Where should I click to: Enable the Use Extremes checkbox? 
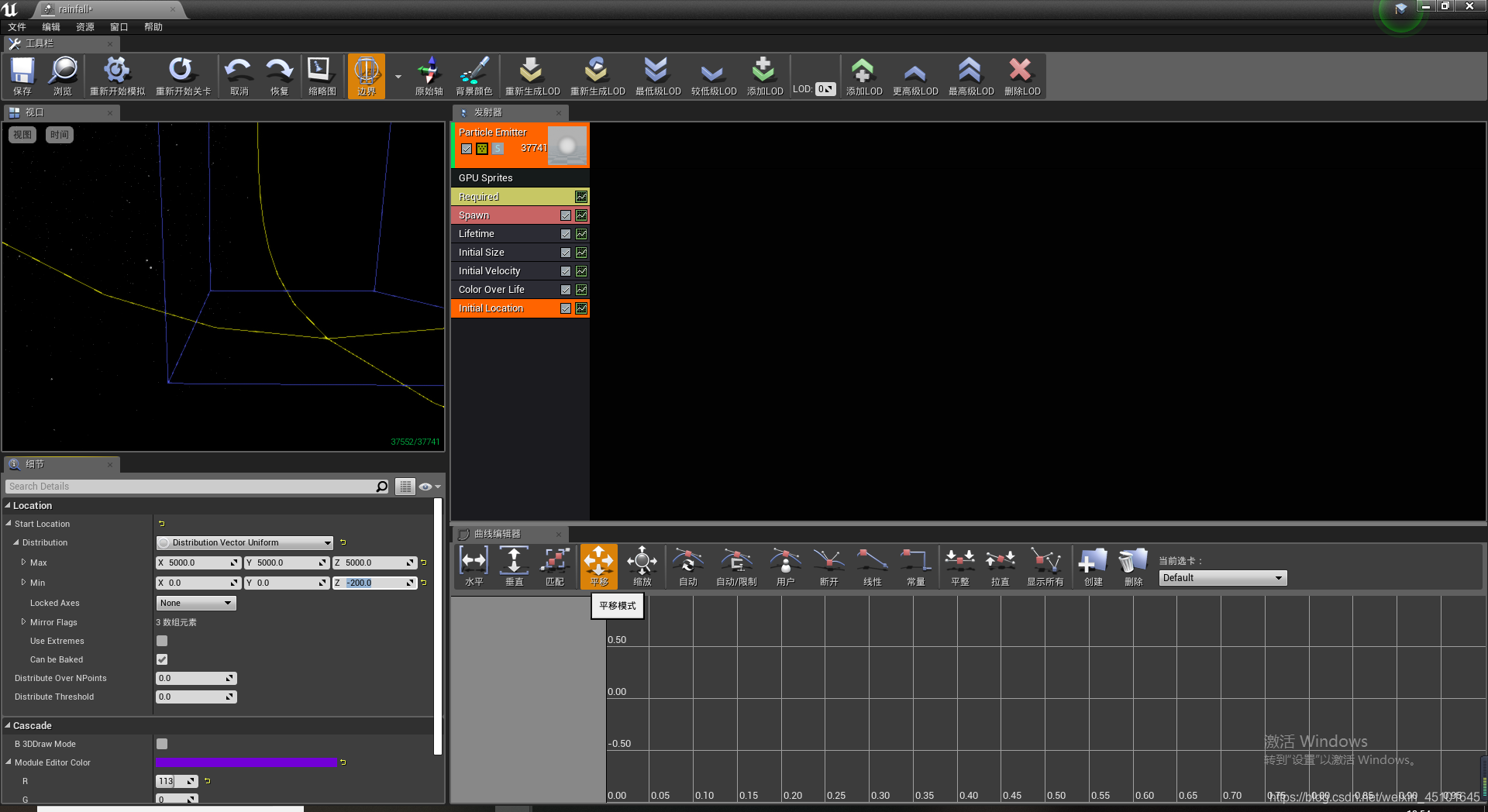pyautogui.click(x=162, y=641)
